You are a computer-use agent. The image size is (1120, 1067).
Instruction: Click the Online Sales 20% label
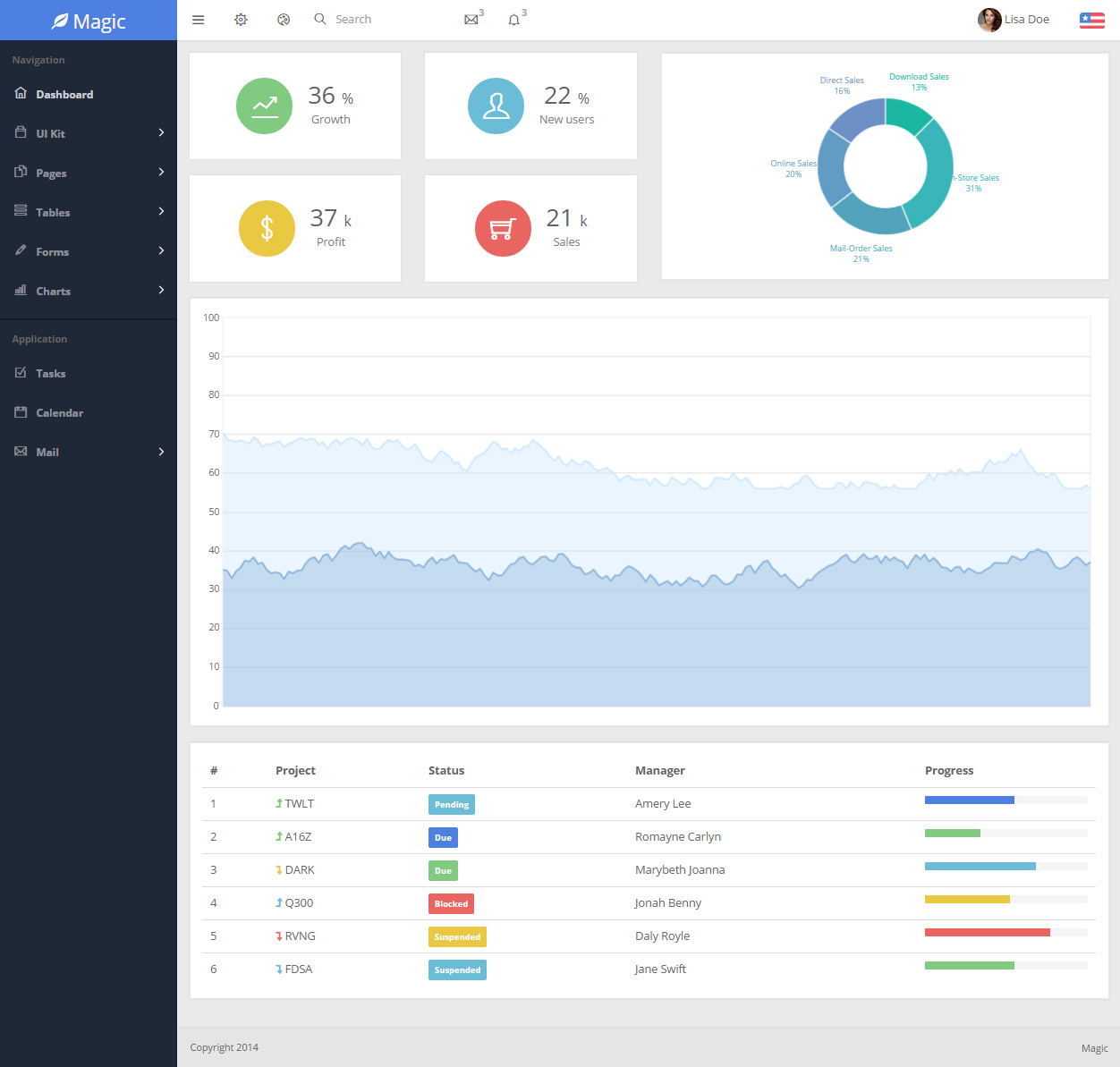(x=793, y=169)
